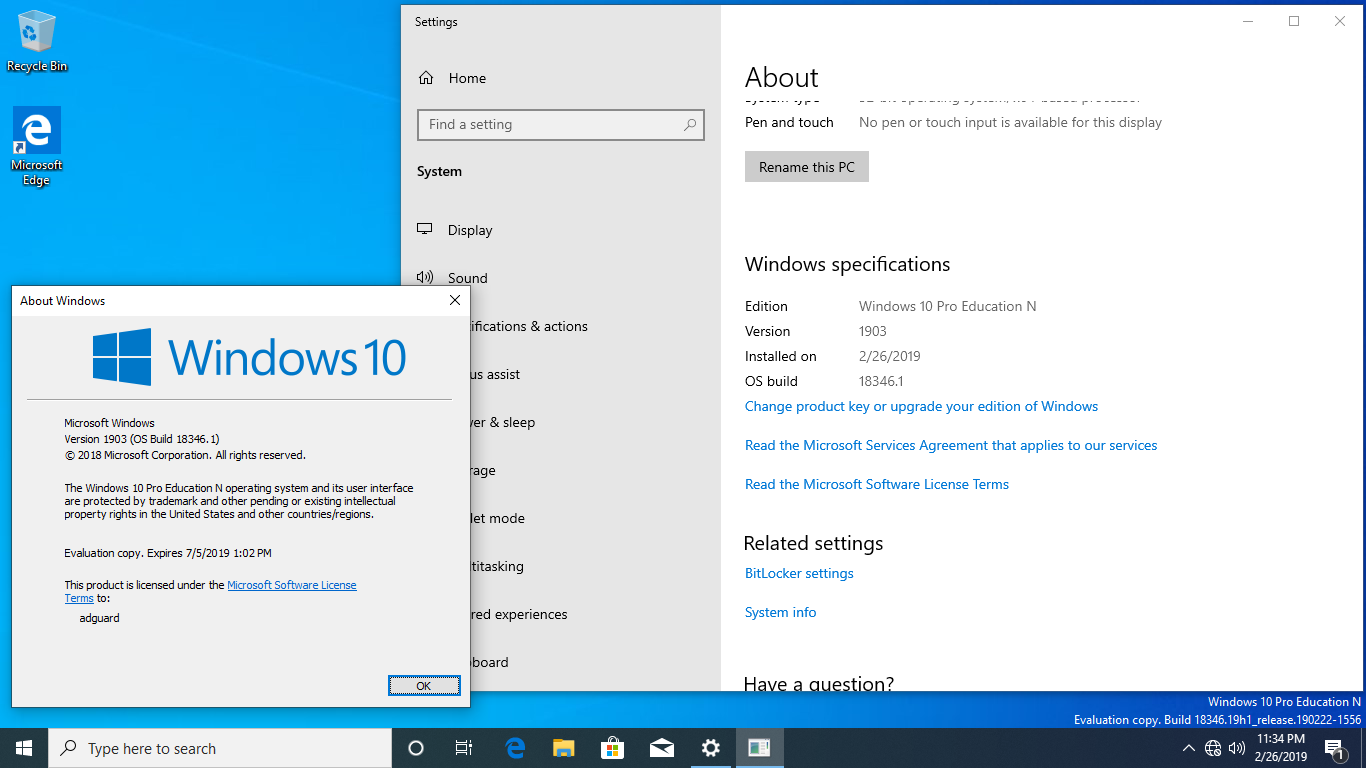Maximize the Settings window
The image size is (1366, 768).
[x=1294, y=21]
